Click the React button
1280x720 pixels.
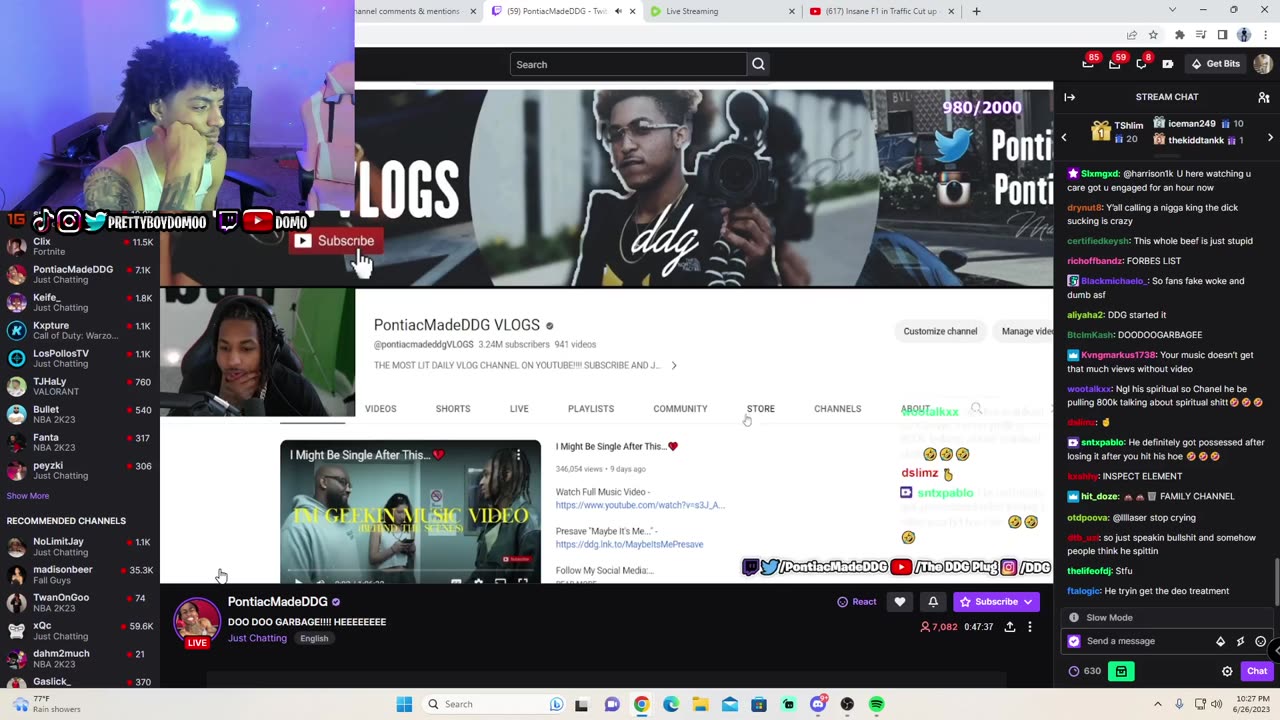point(857,601)
